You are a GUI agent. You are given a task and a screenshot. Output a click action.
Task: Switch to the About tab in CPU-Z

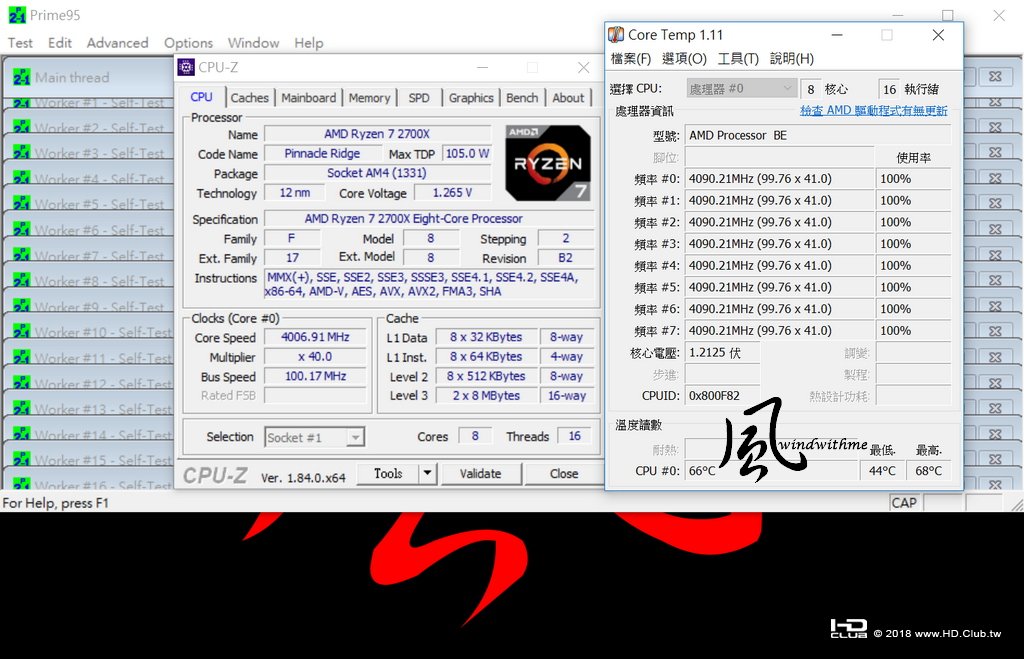tap(568, 98)
